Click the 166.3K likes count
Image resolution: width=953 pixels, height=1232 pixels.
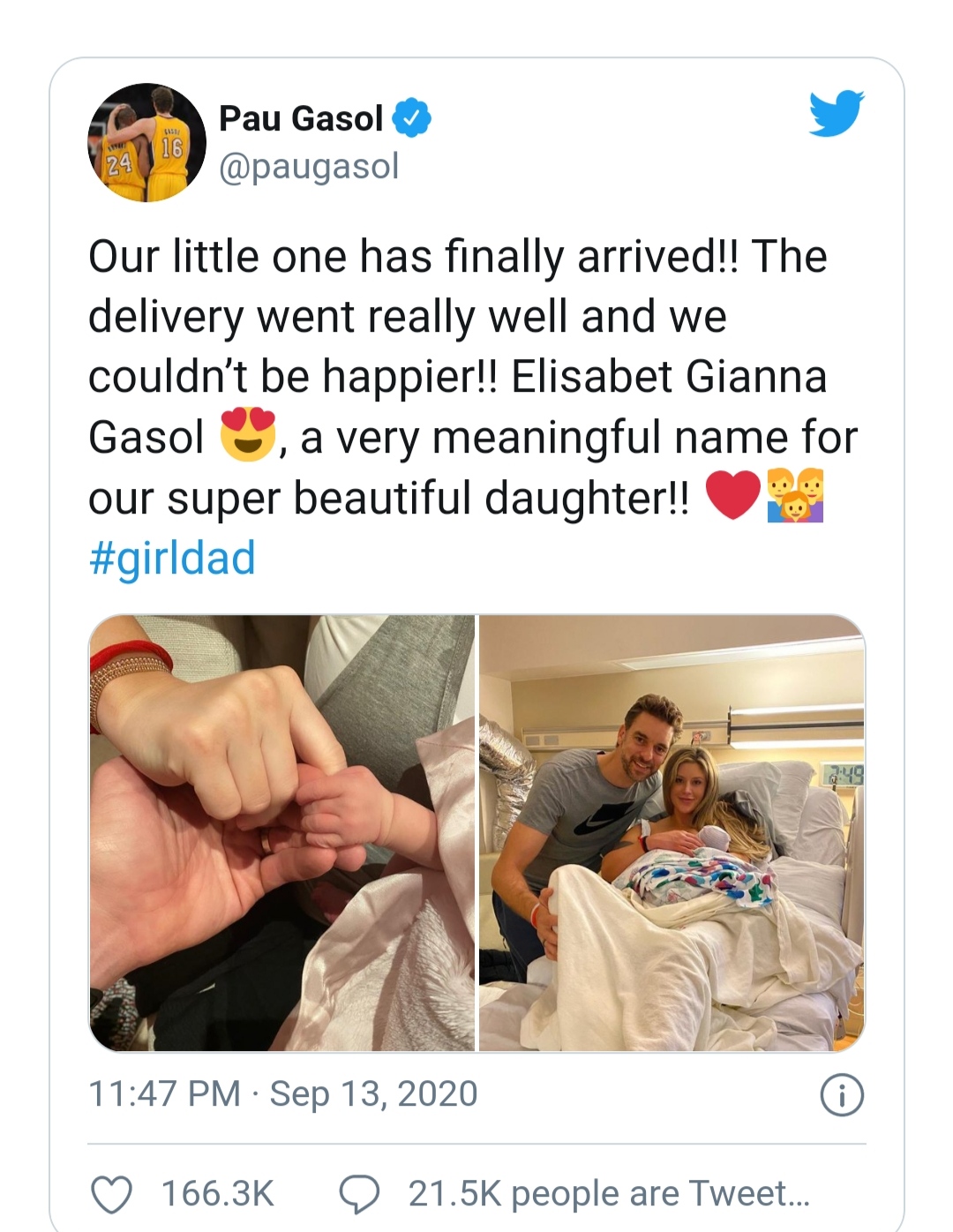click(x=217, y=1194)
